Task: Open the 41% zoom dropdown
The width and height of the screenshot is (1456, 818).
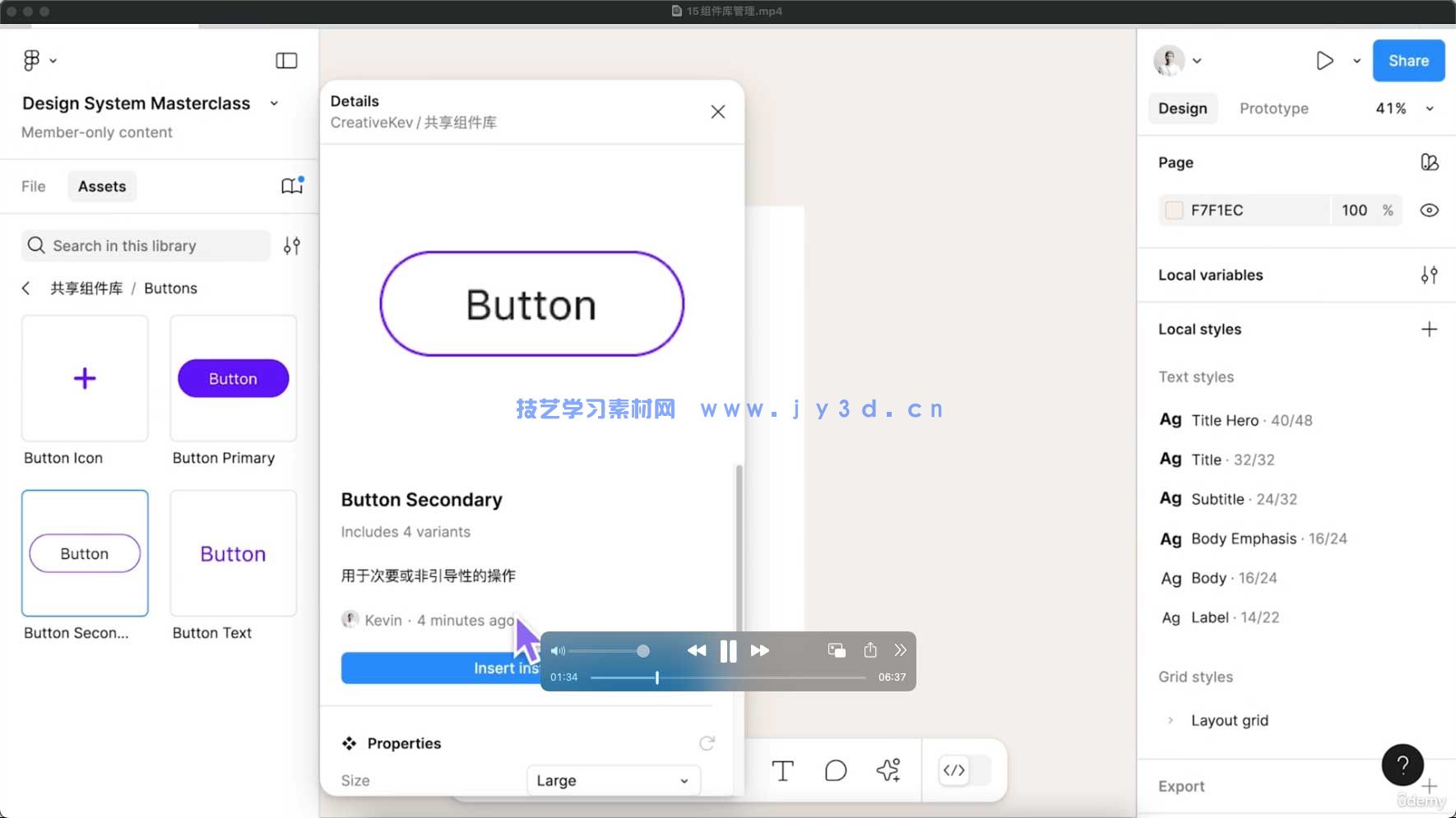Action: tap(1403, 108)
